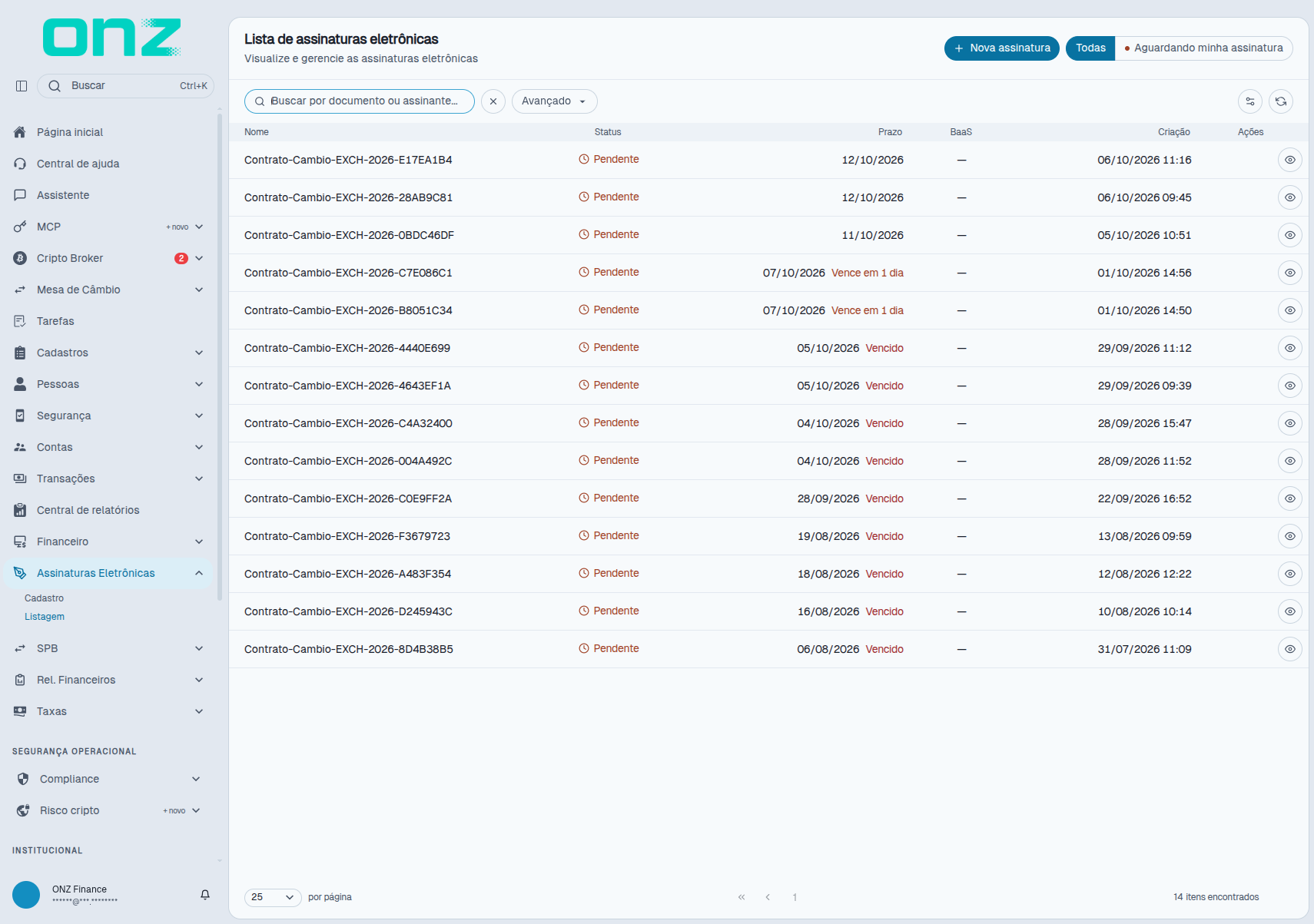Open the Cadastro submenu item
This screenshot has height=924, width=1314.
point(44,598)
